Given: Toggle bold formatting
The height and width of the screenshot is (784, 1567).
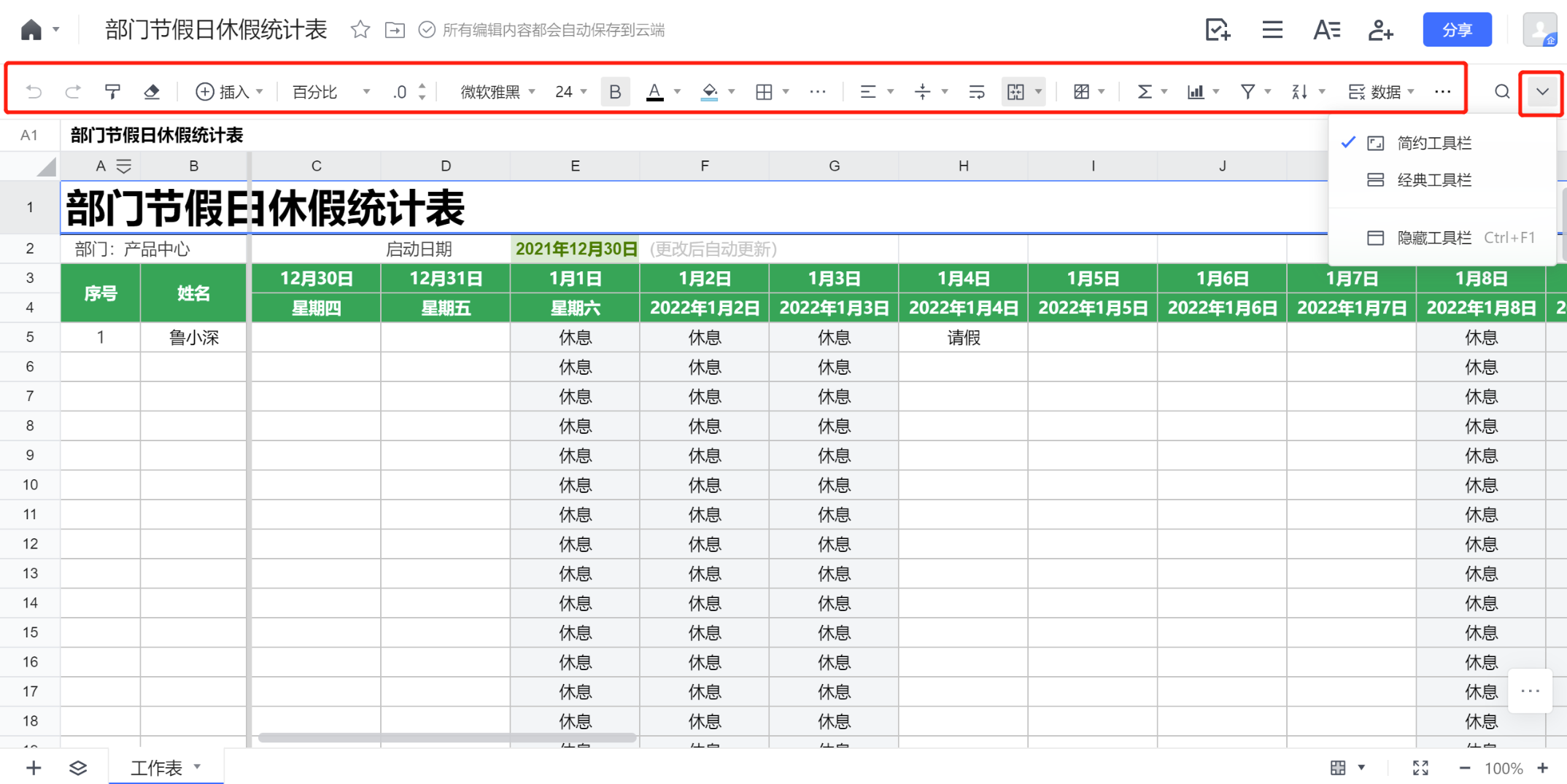Looking at the screenshot, I should tap(615, 92).
